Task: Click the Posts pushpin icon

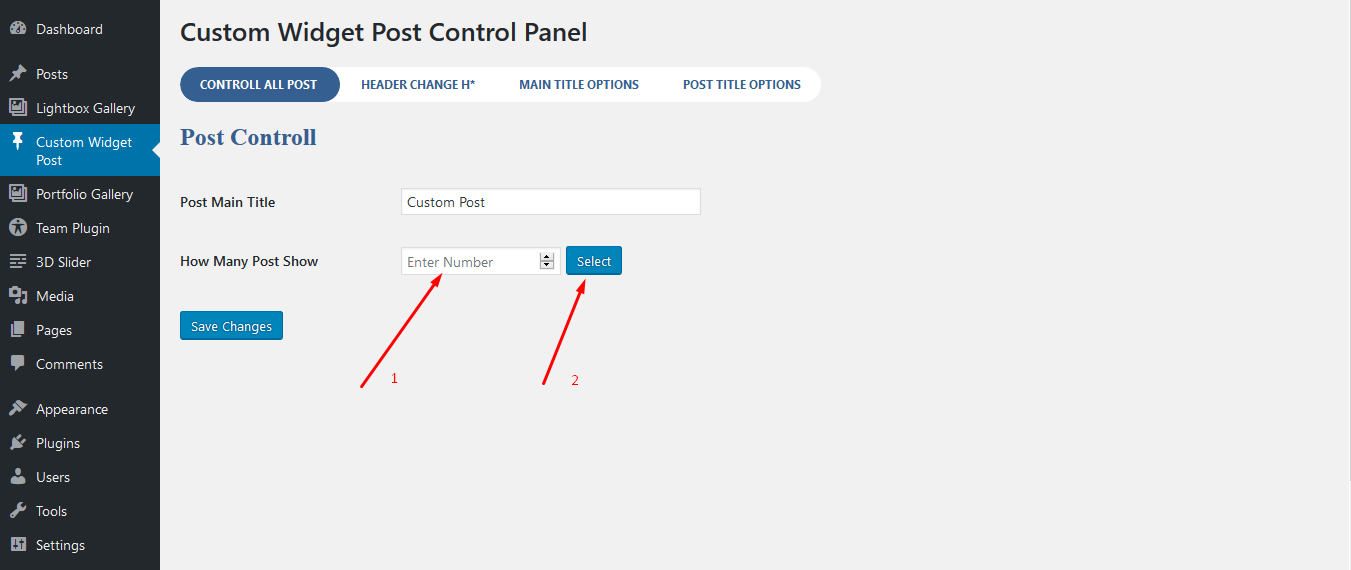Action: 18,74
